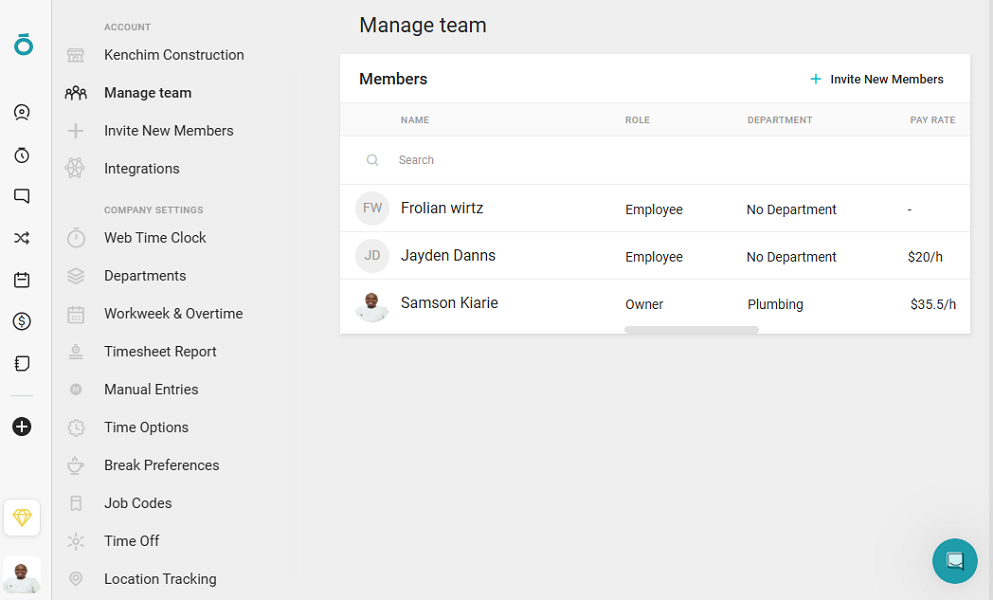Click the search magnifier icon in Members panel

[x=372, y=160]
